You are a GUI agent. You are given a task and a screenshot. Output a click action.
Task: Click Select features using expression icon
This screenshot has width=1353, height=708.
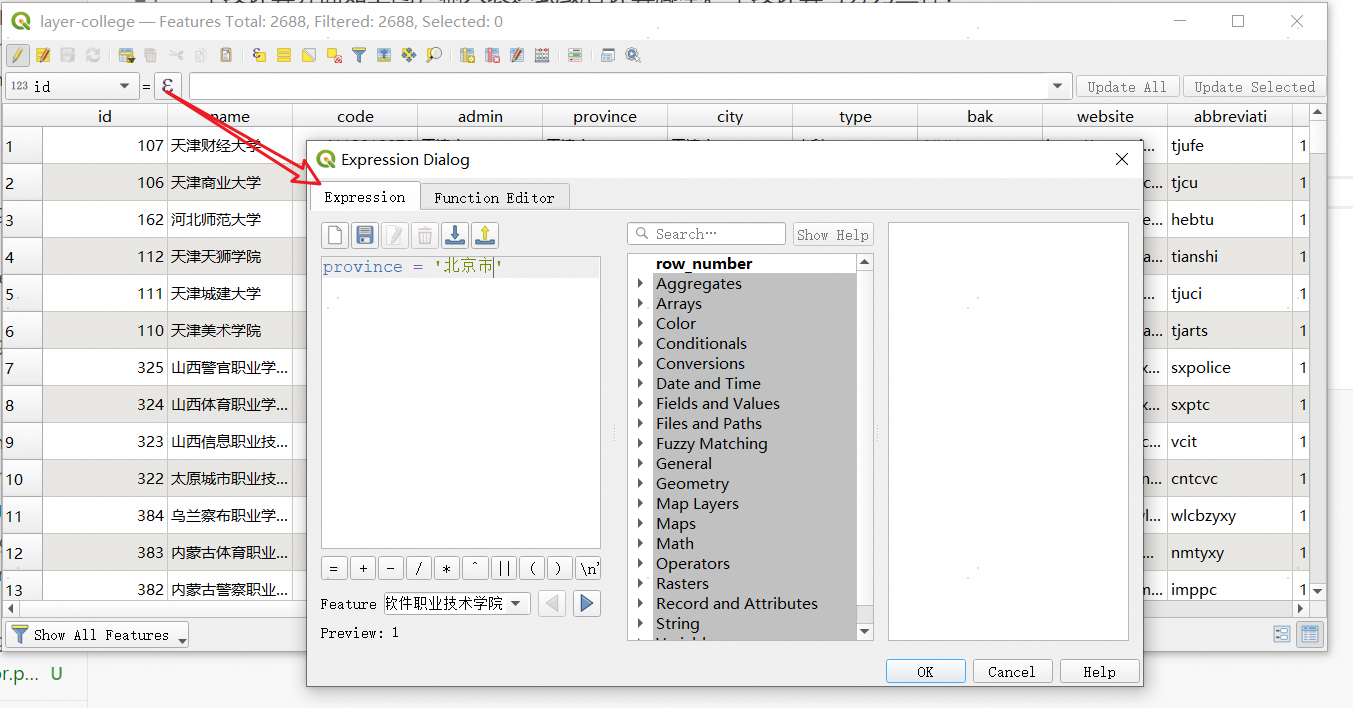[259, 56]
